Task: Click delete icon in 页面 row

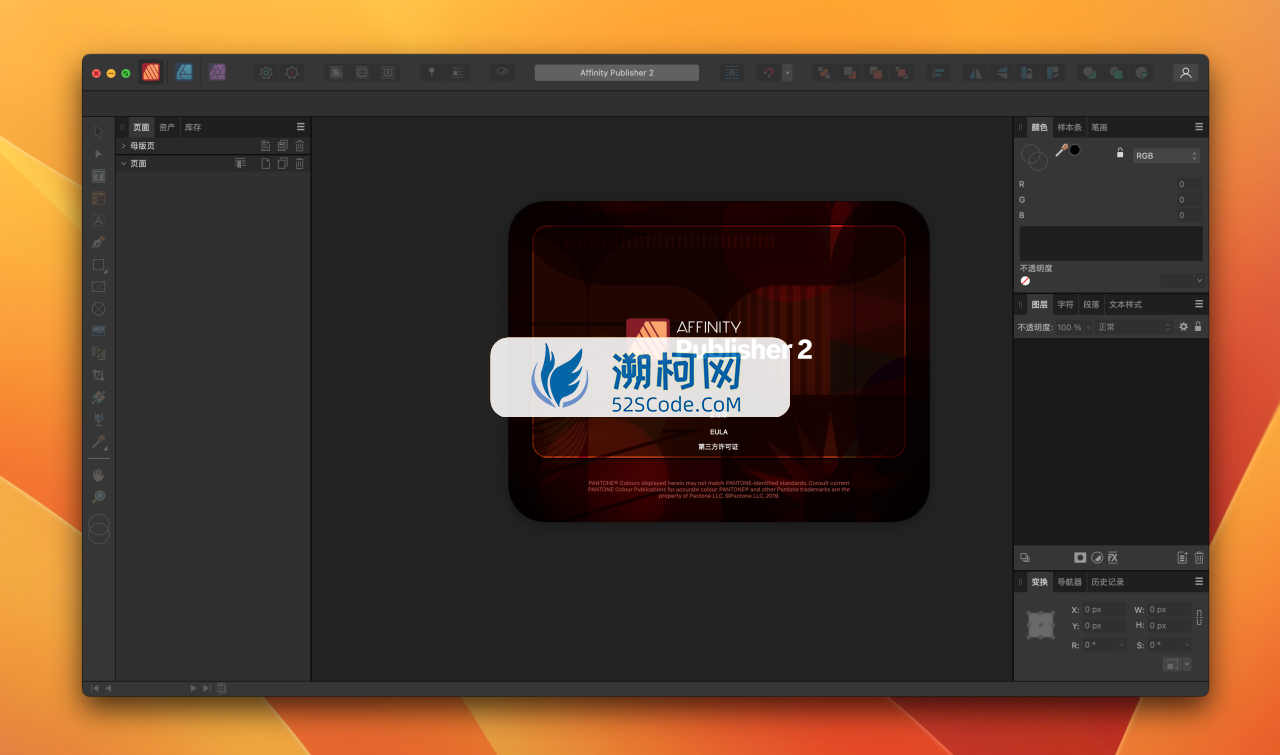Action: coord(300,163)
